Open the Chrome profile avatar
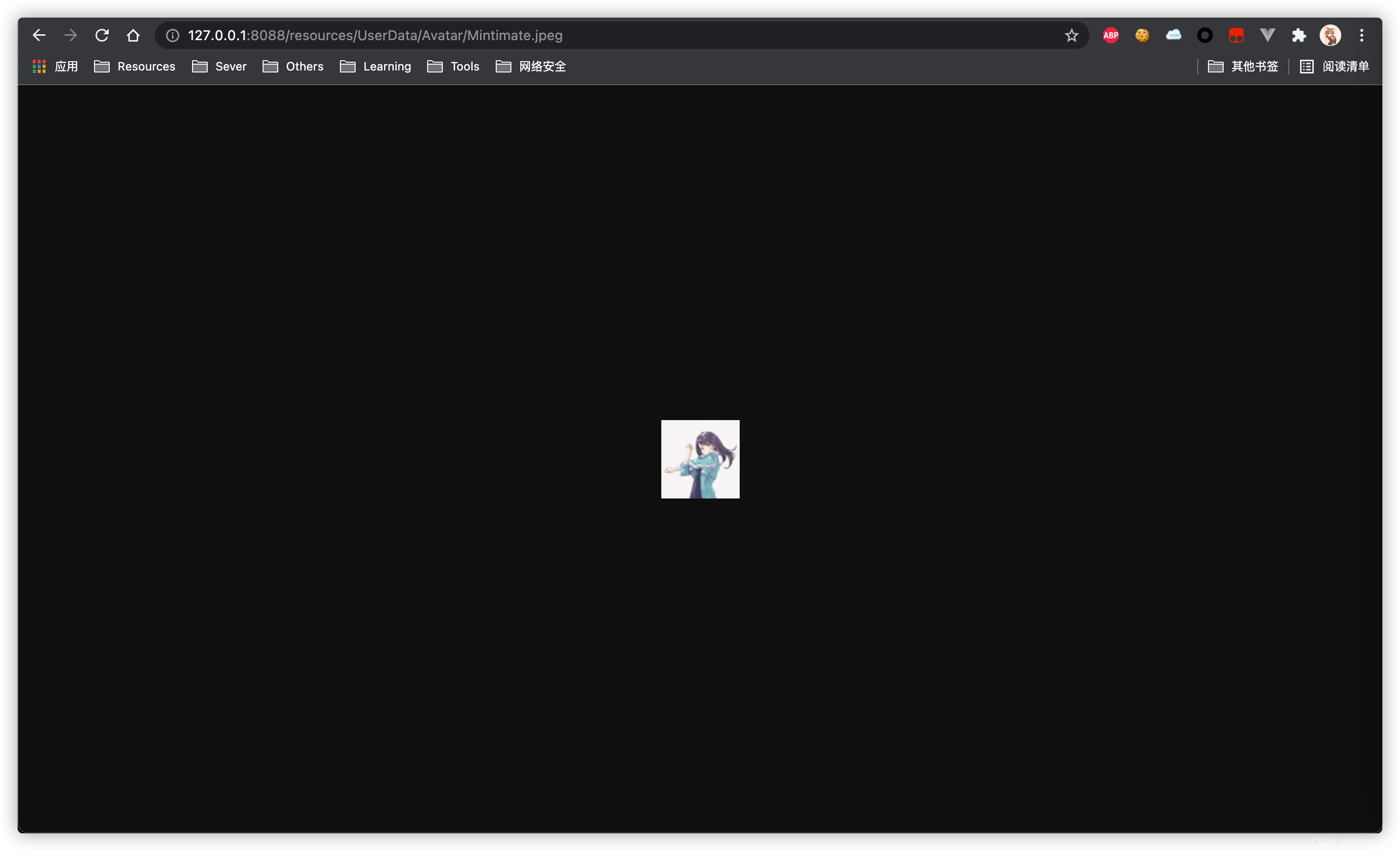The width and height of the screenshot is (1400, 851). (x=1330, y=35)
